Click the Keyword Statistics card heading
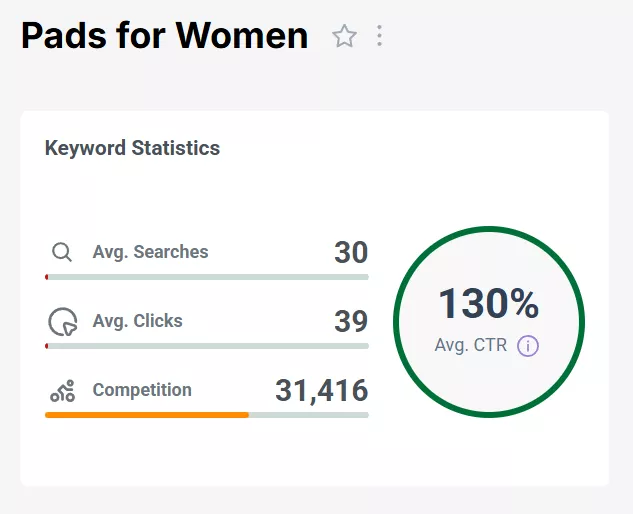633x514 pixels. point(132,149)
